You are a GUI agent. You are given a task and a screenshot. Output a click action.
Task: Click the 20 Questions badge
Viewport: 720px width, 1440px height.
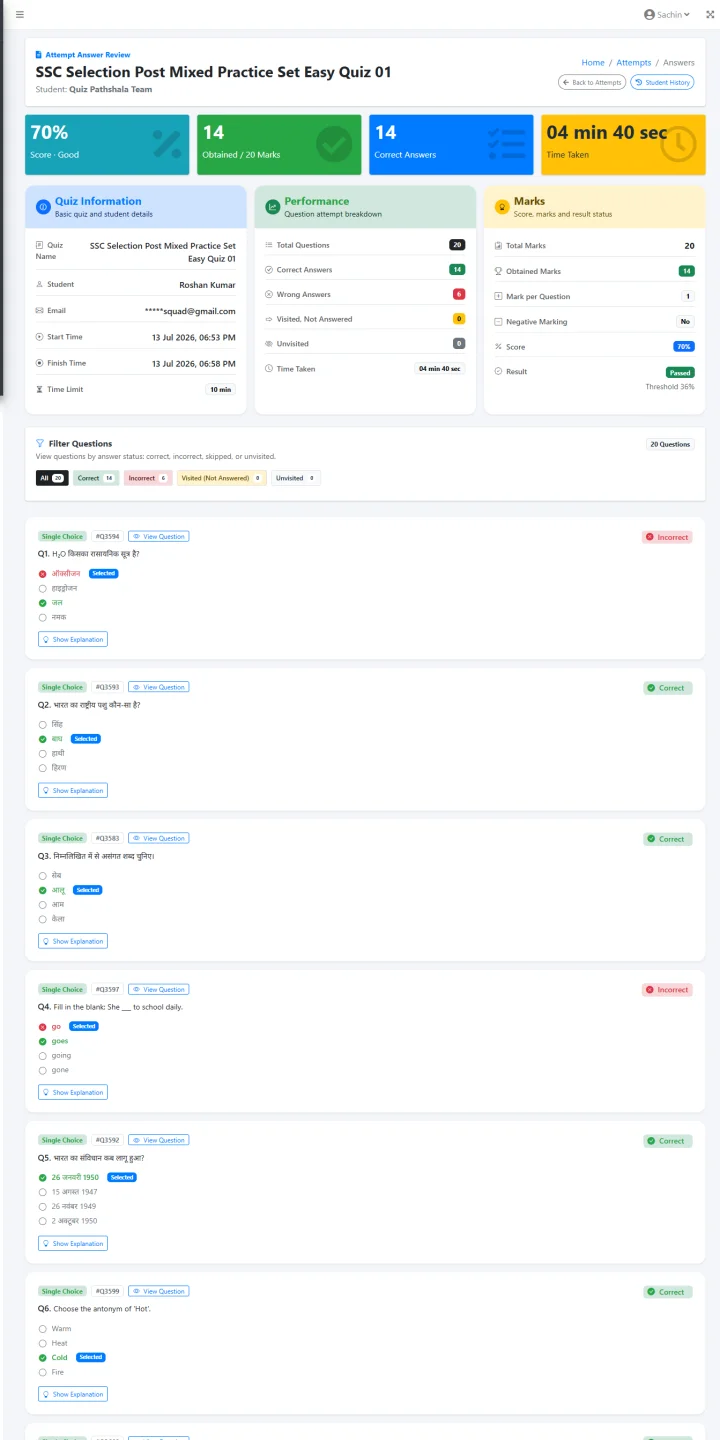click(670, 444)
